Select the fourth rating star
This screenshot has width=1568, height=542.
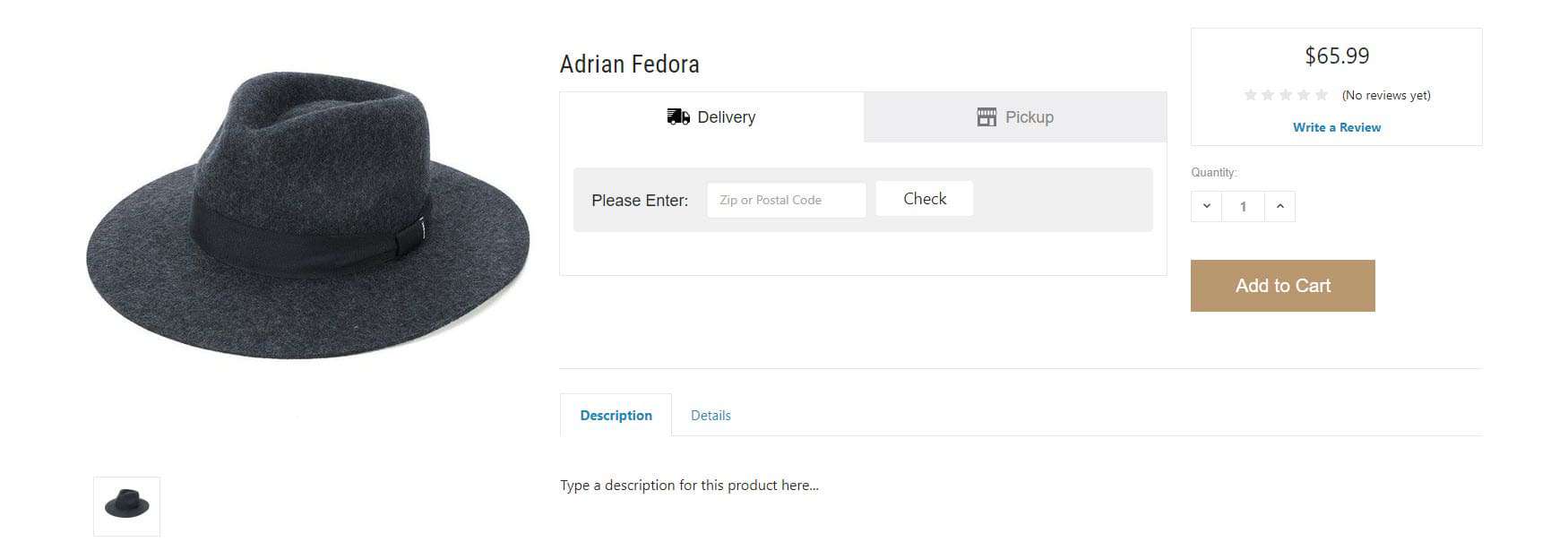(1304, 95)
